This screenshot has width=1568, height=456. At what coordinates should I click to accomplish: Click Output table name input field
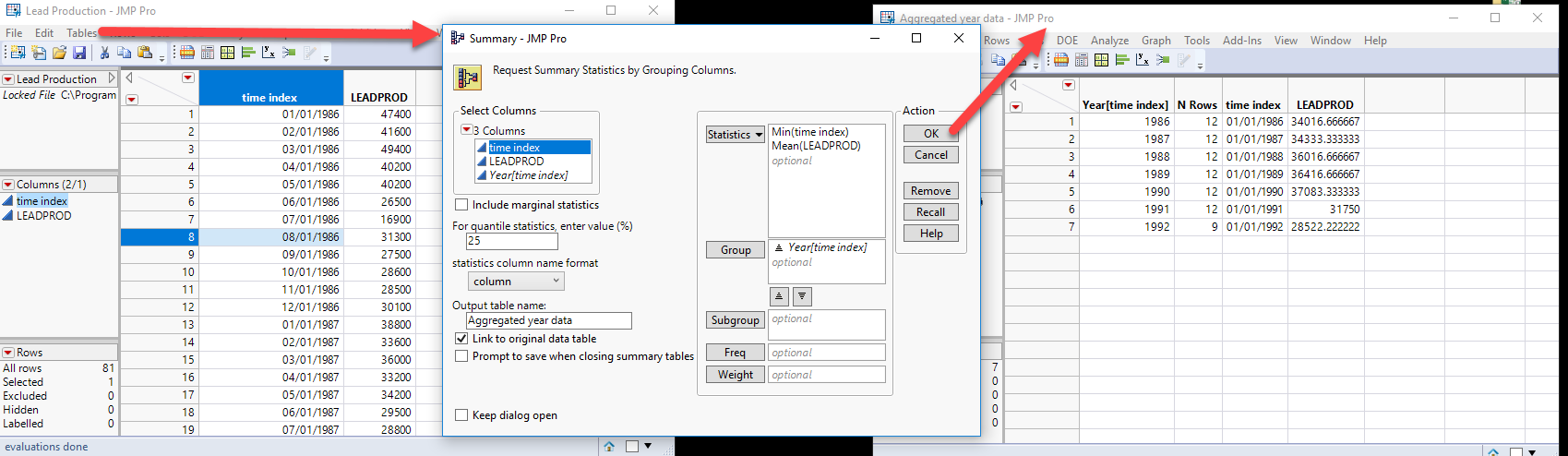point(549,320)
